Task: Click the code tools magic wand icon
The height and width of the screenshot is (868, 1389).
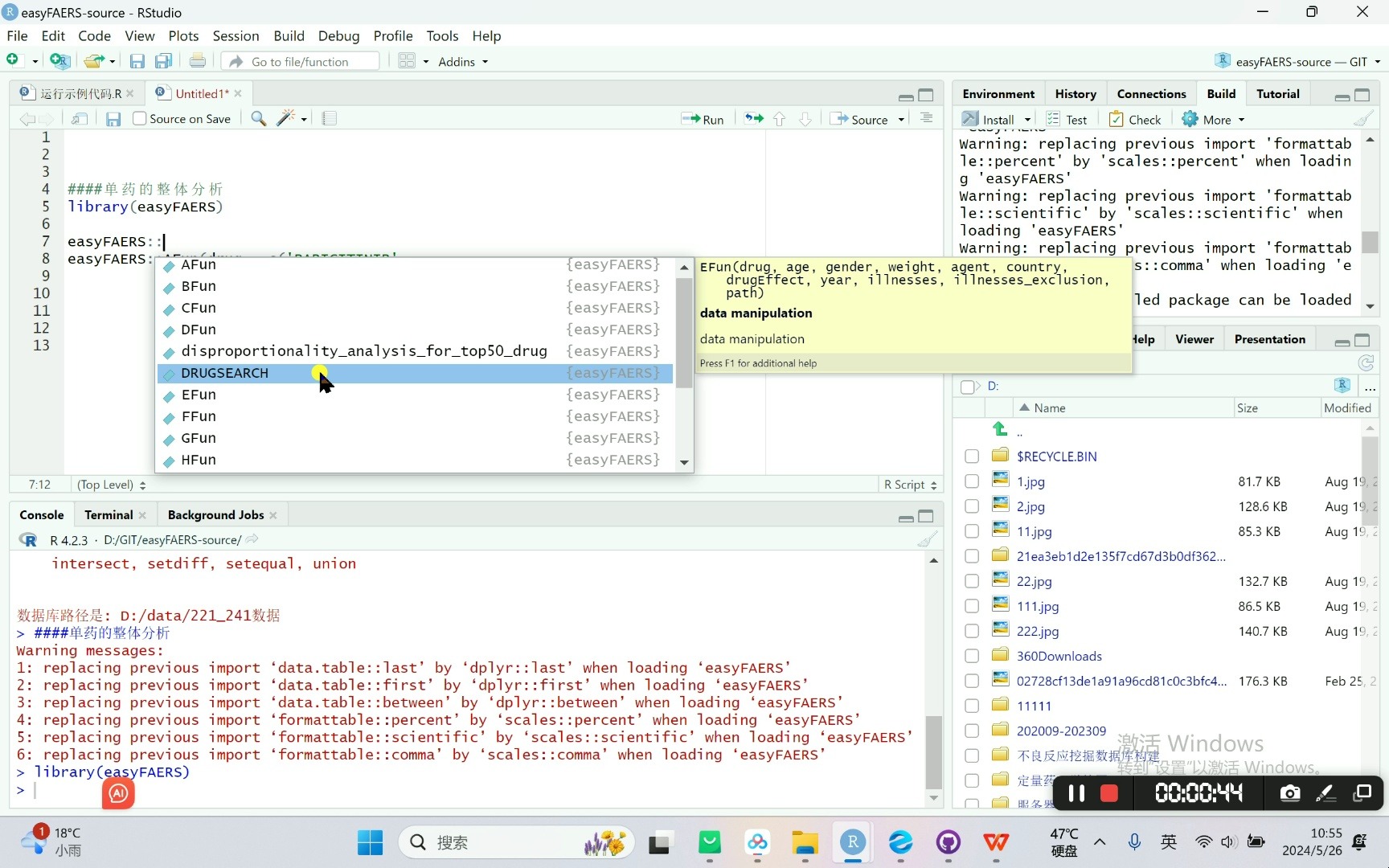Action: (285, 118)
